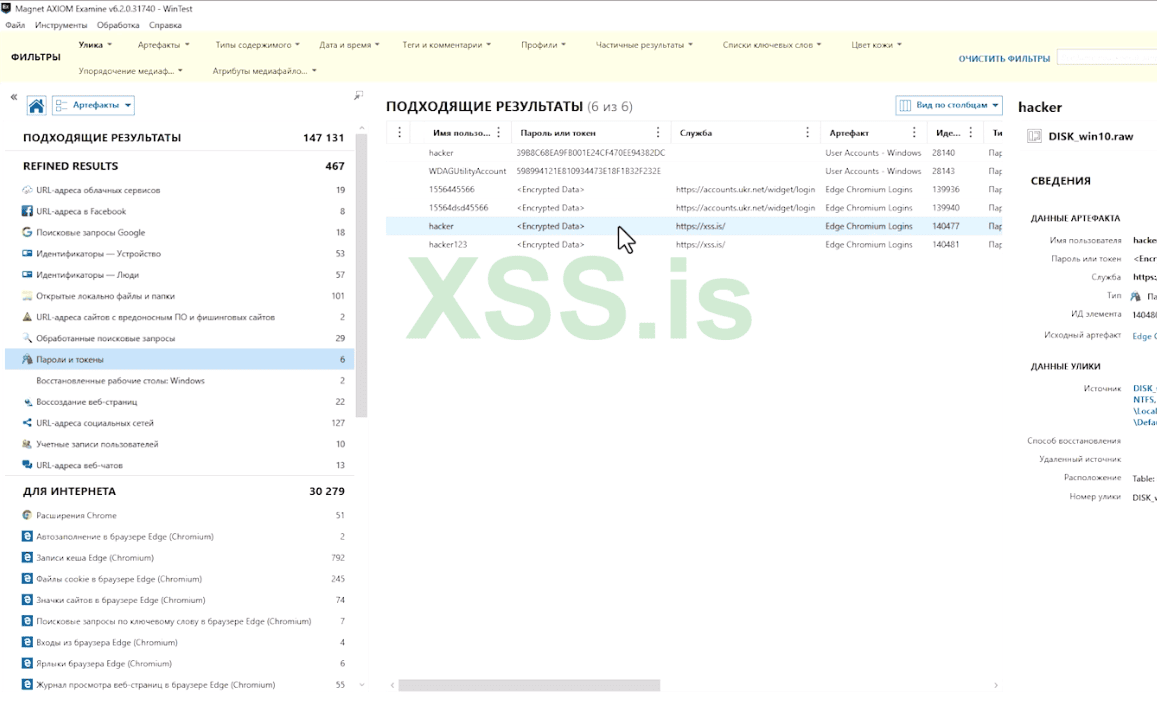Select Восстановленные рабочие столы: Windows

(x=179, y=381)
